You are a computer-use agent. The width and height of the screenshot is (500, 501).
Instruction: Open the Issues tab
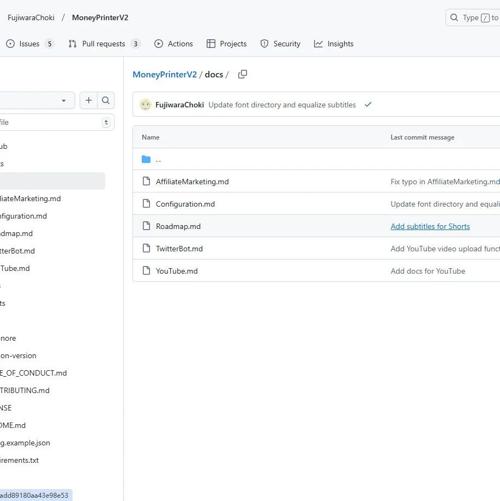click(x=29, y=44)
